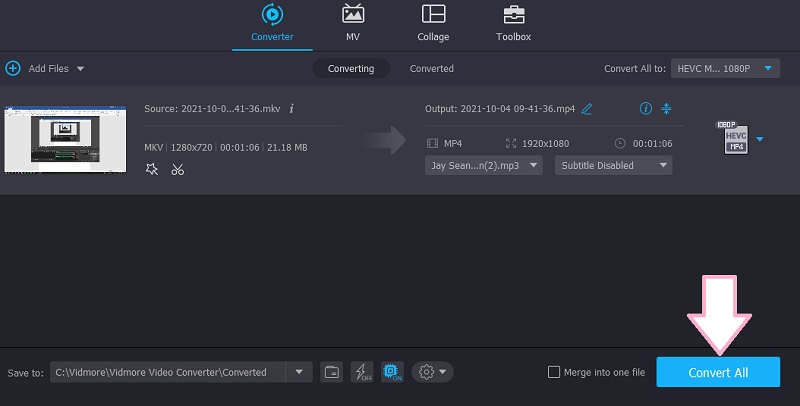The image size is (800, 406).
Task: Open the Subtitle Disabled dropdown
Action: pos(612,165)
